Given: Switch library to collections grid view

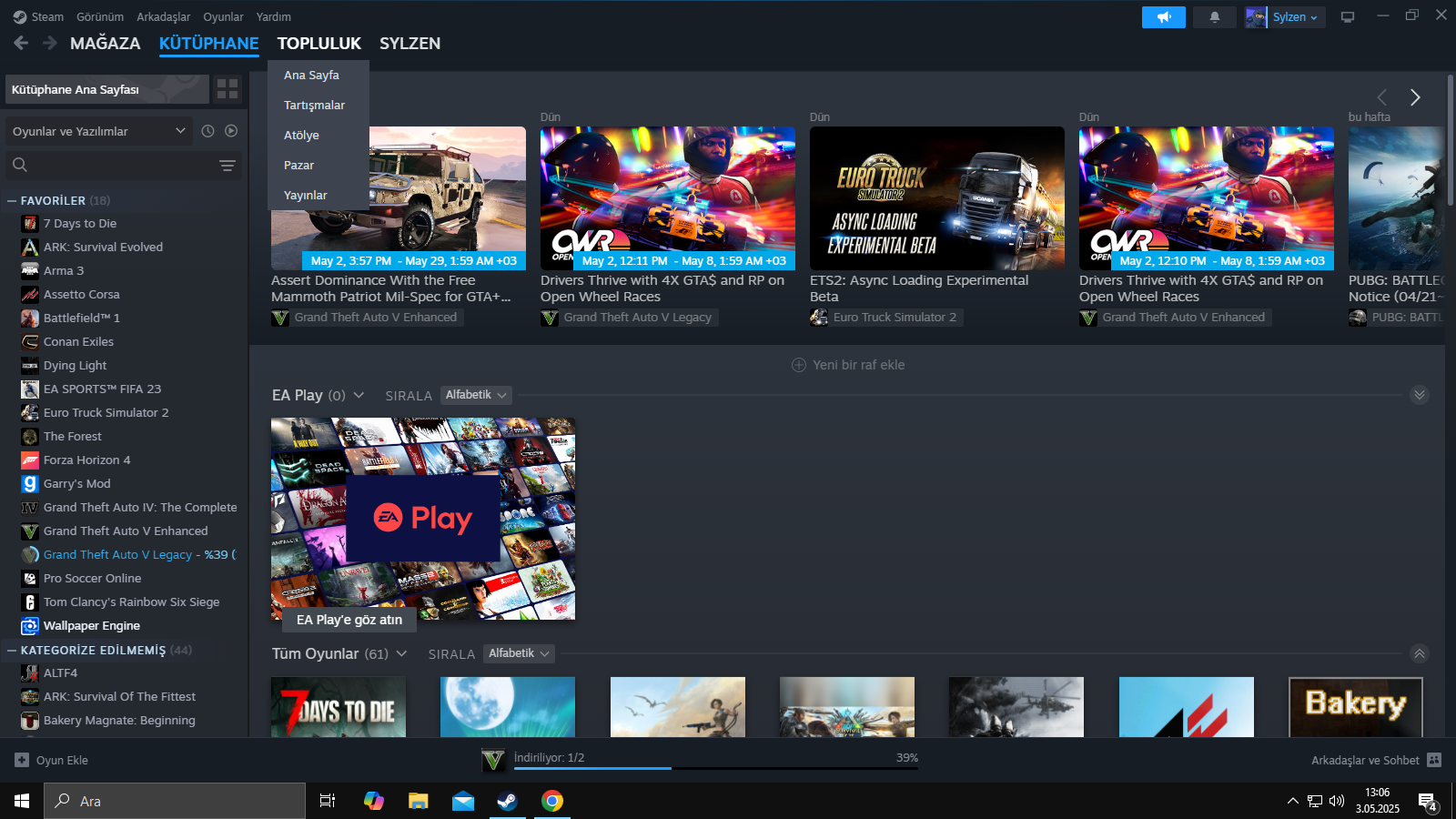Looking at the screenshot, I should click(x=227, y=89).
